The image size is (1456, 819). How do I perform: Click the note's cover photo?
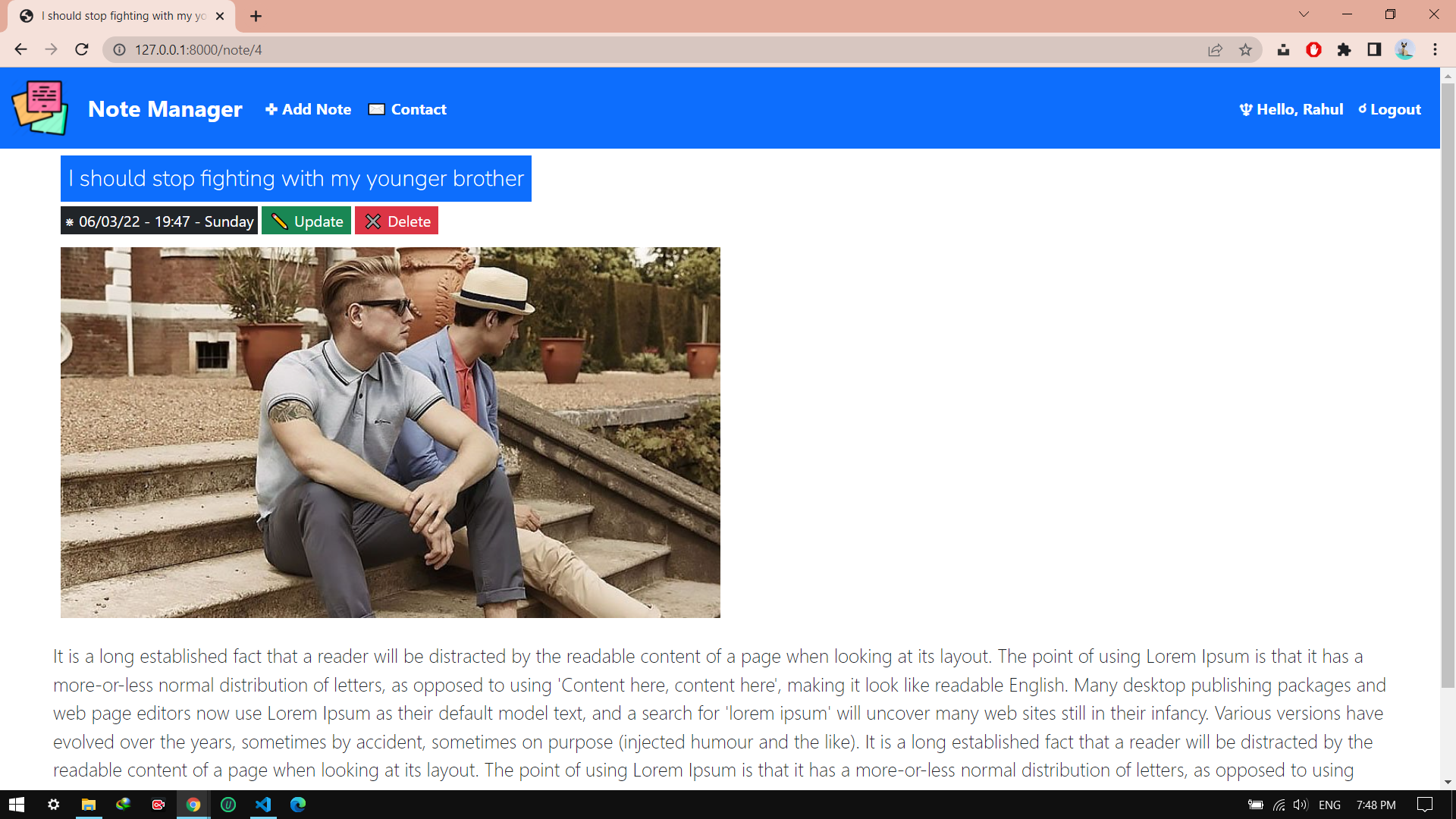coord(390,432)
